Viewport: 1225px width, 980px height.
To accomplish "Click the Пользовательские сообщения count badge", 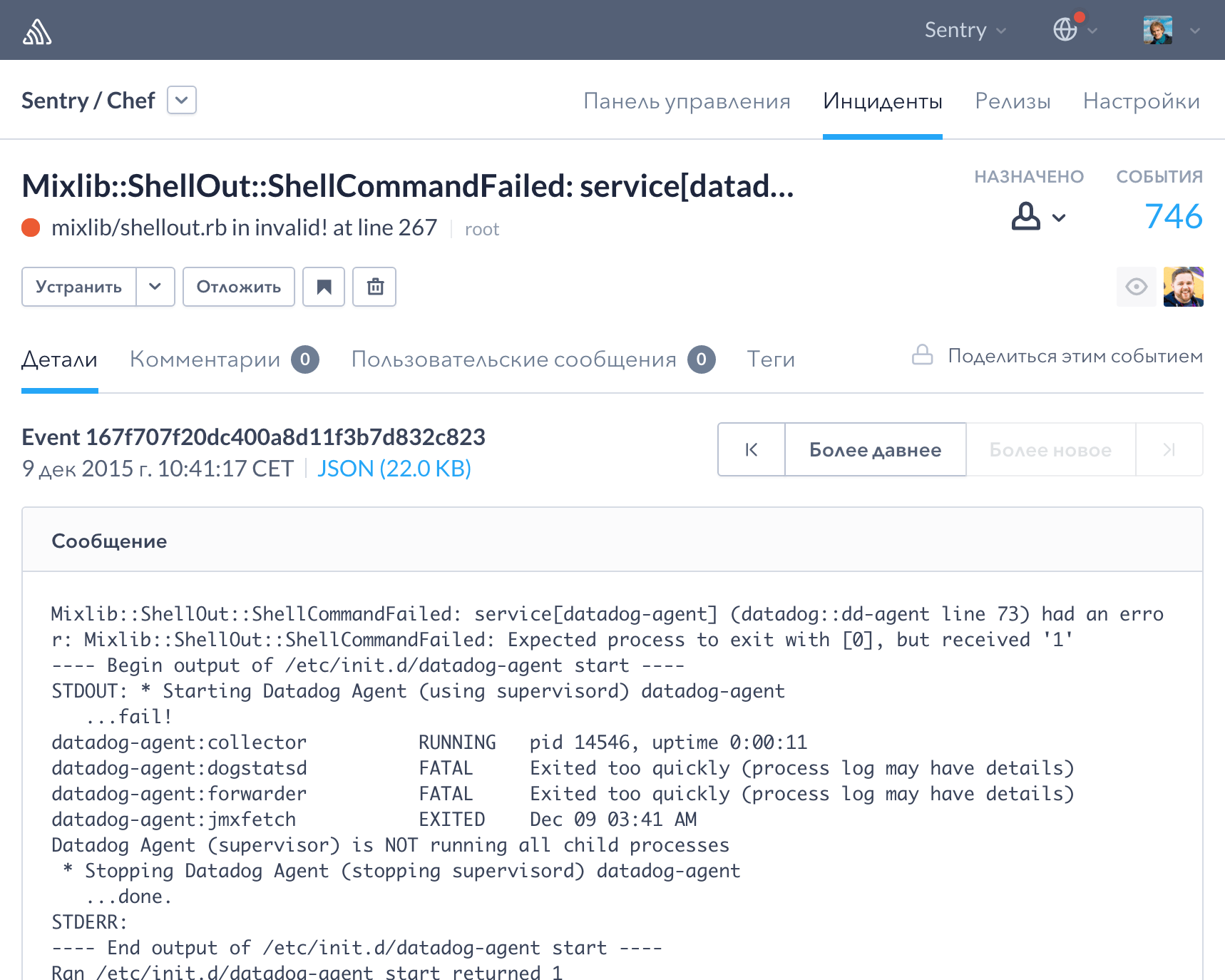I will pyautogui.click(x=702, y=359).
